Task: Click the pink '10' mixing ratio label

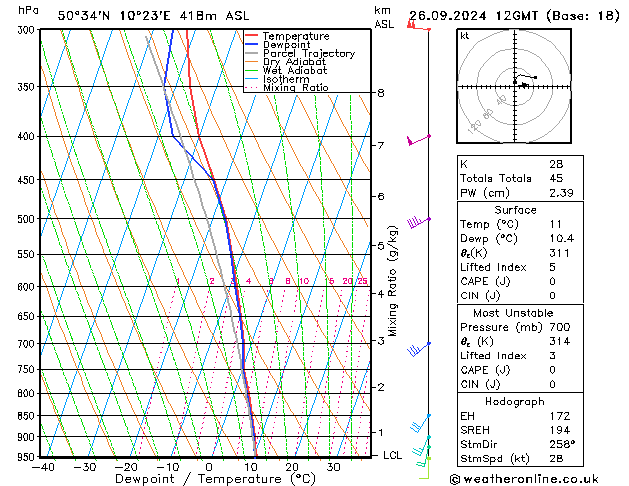Action: (304, 281)
